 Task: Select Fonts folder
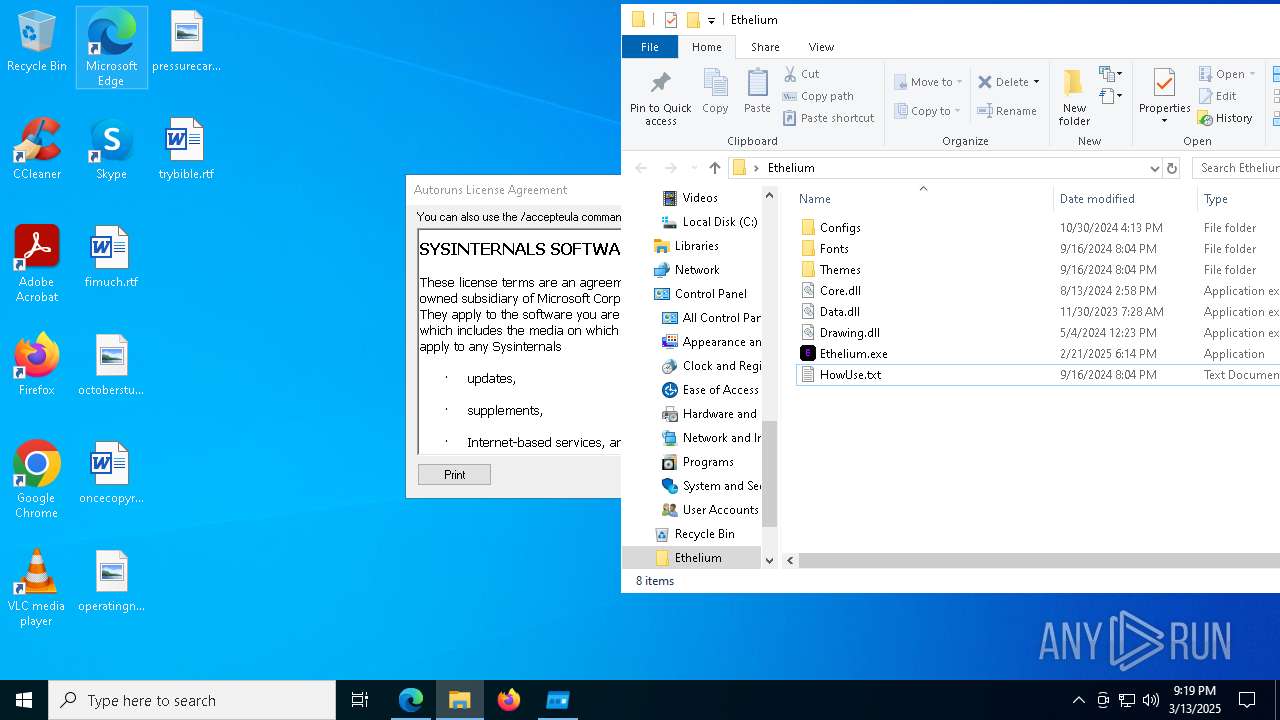click(834, 249)
